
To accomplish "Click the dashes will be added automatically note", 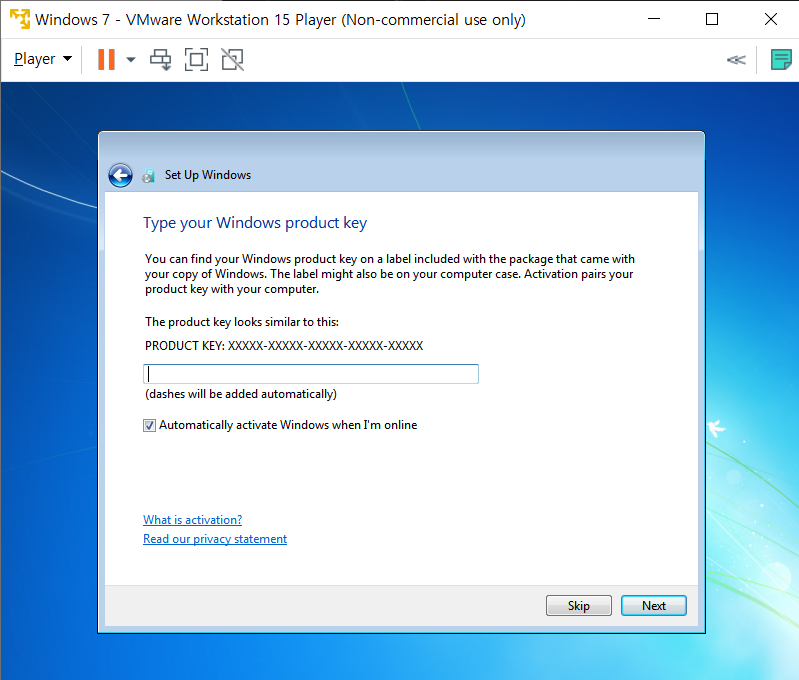I will click(241, 394).
